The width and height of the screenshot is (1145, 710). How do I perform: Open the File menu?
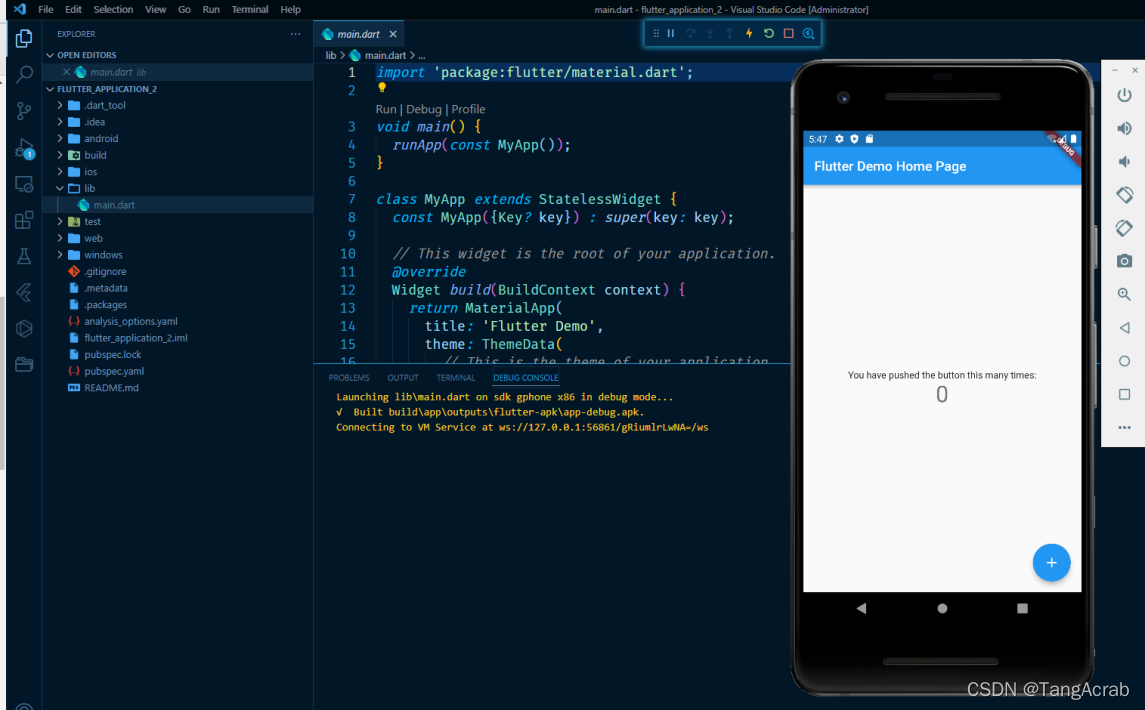[x=45, y=9]
